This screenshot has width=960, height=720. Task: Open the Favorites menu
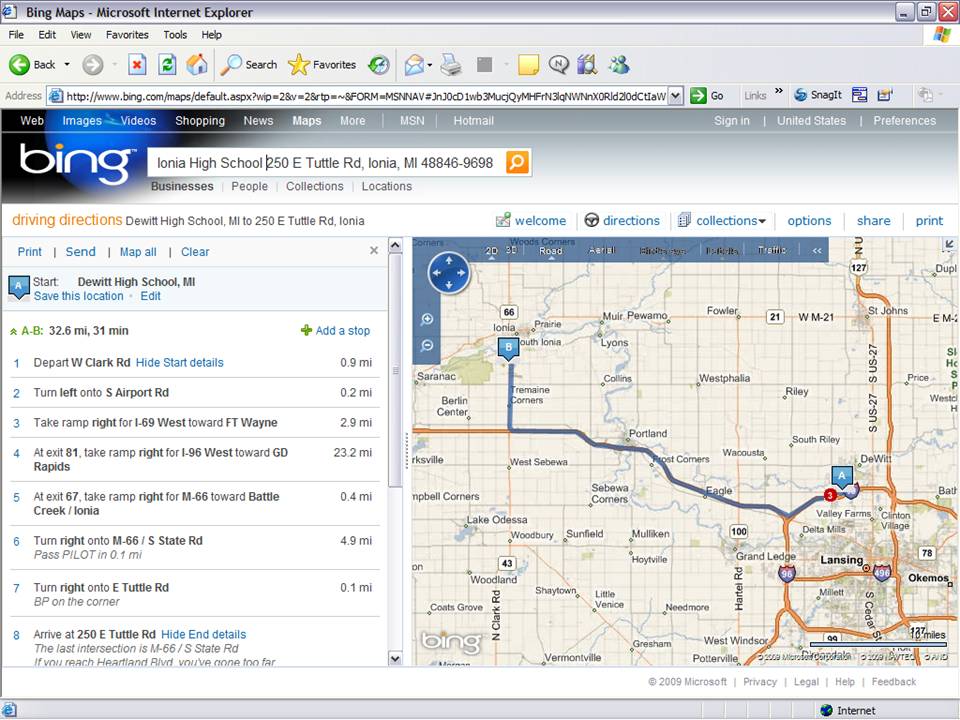(127, 35)
